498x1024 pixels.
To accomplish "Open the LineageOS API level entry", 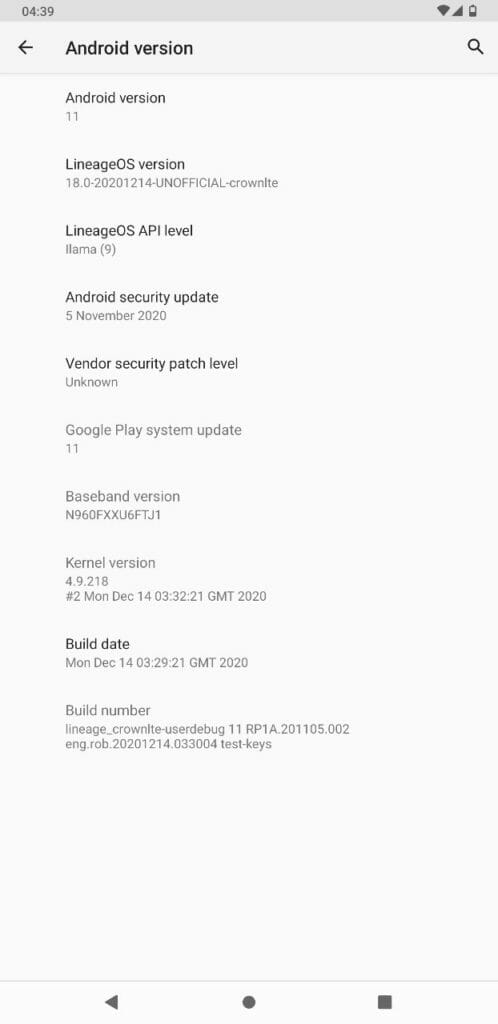I will (x=249, y=239).
